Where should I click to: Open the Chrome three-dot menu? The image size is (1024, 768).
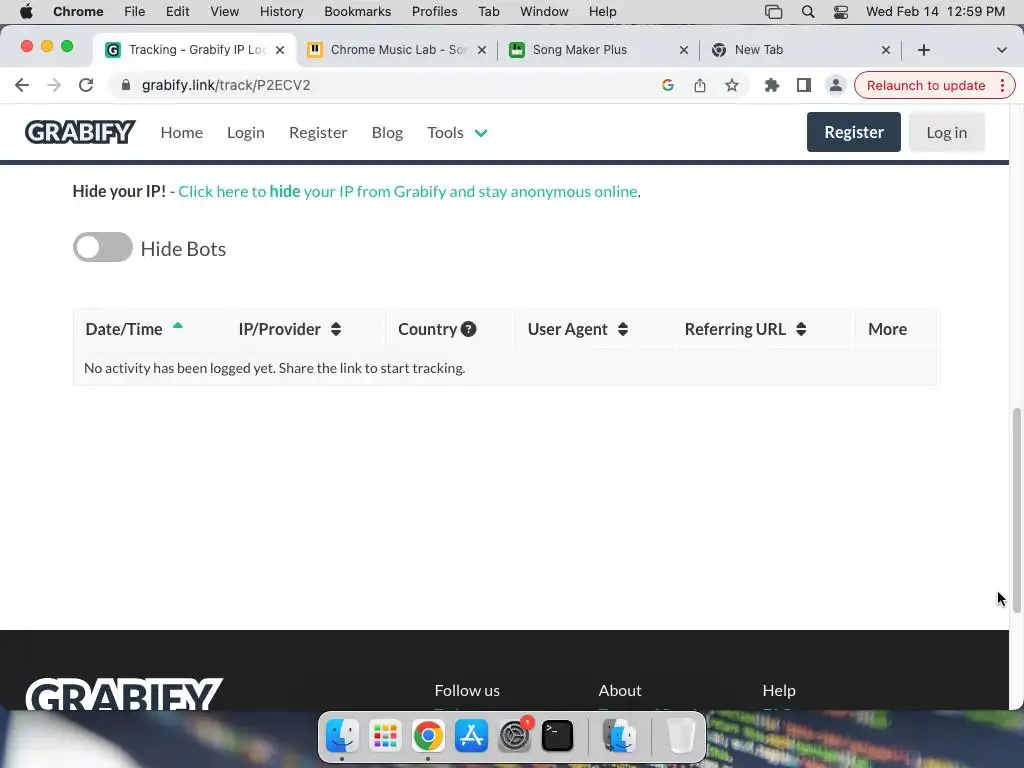click(x=1002, y=85)
